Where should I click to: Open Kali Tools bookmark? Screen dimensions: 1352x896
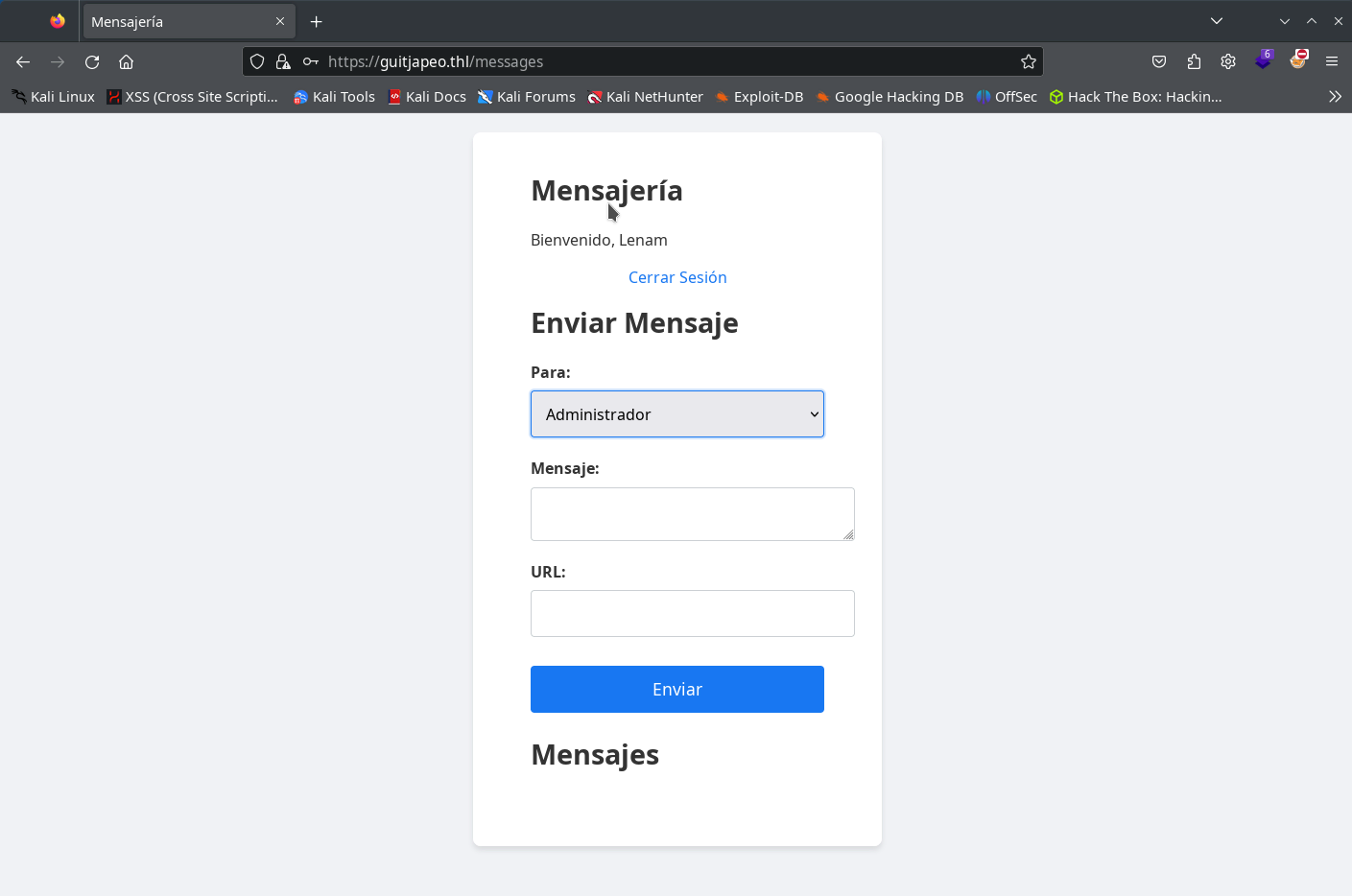coord(334,97)
